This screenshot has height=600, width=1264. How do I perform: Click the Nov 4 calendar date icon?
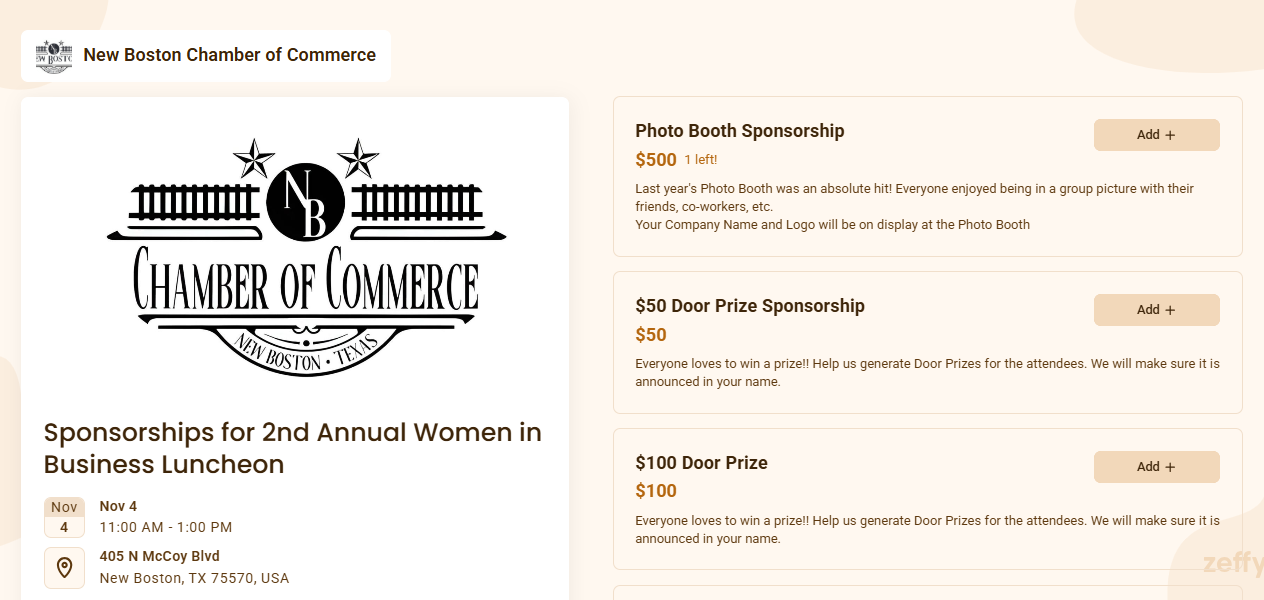click(64, 517)
